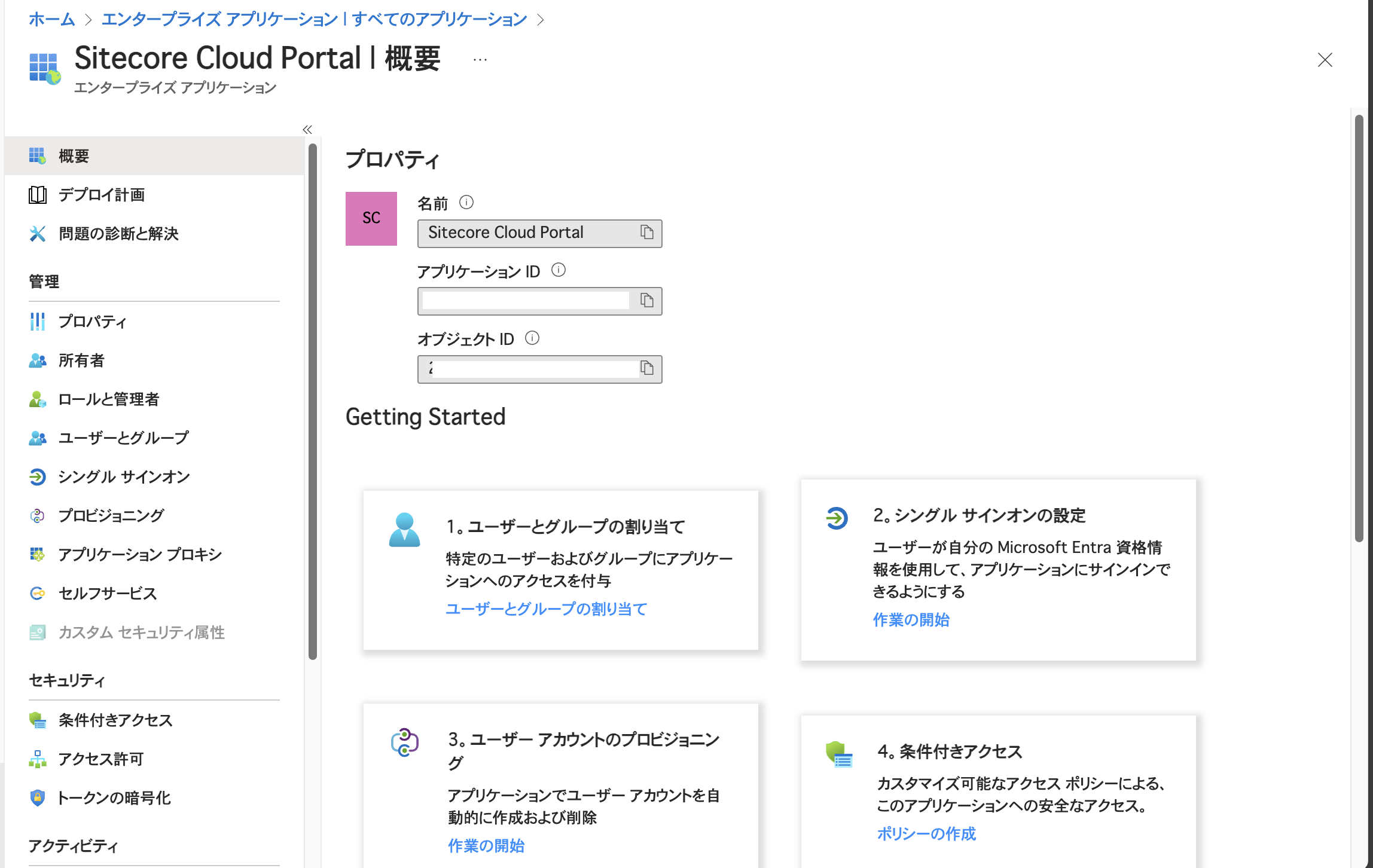1373x868 pixels.
Task: Click the プロパティ bars icon in sidebar
Action: click(x=37, y=322)
